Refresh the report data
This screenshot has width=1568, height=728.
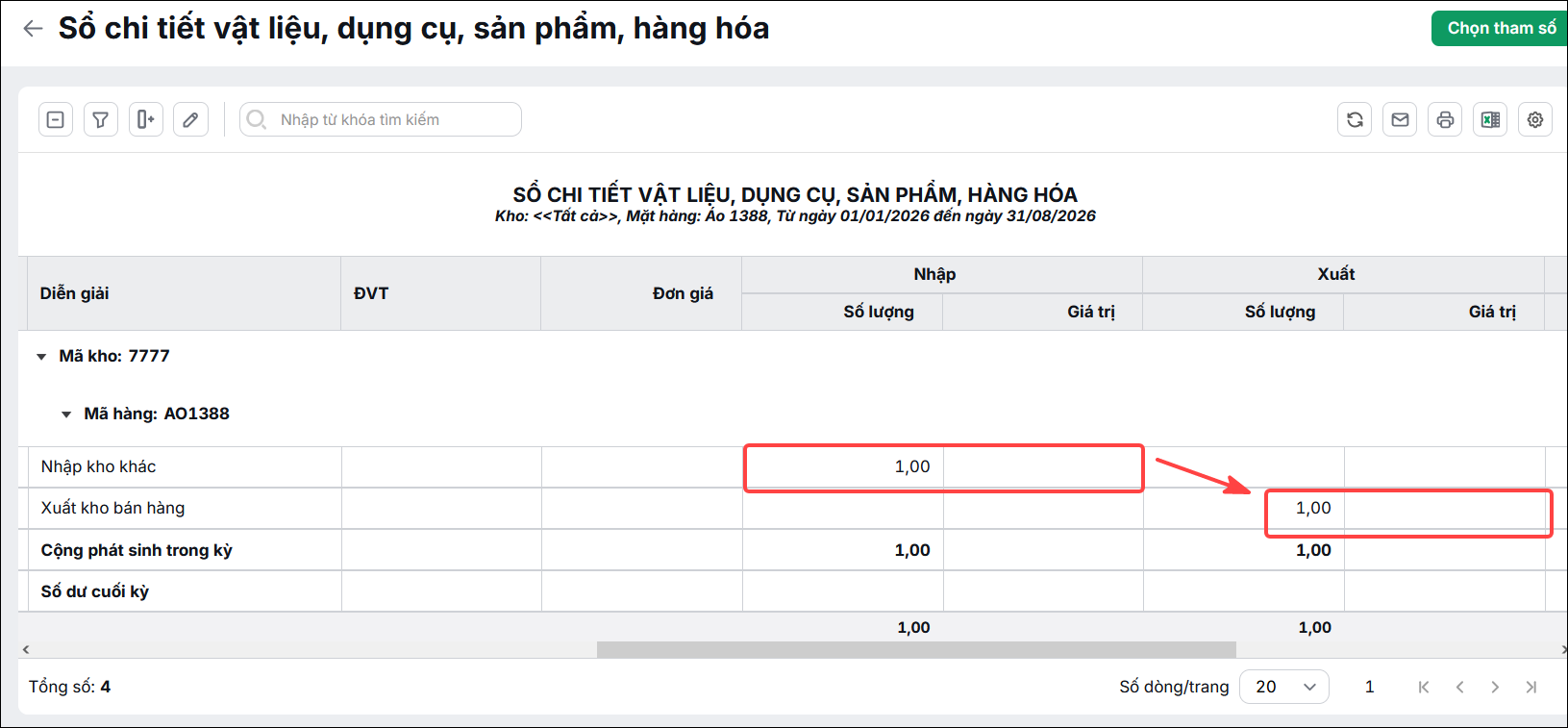click(x=1355, y=119)
